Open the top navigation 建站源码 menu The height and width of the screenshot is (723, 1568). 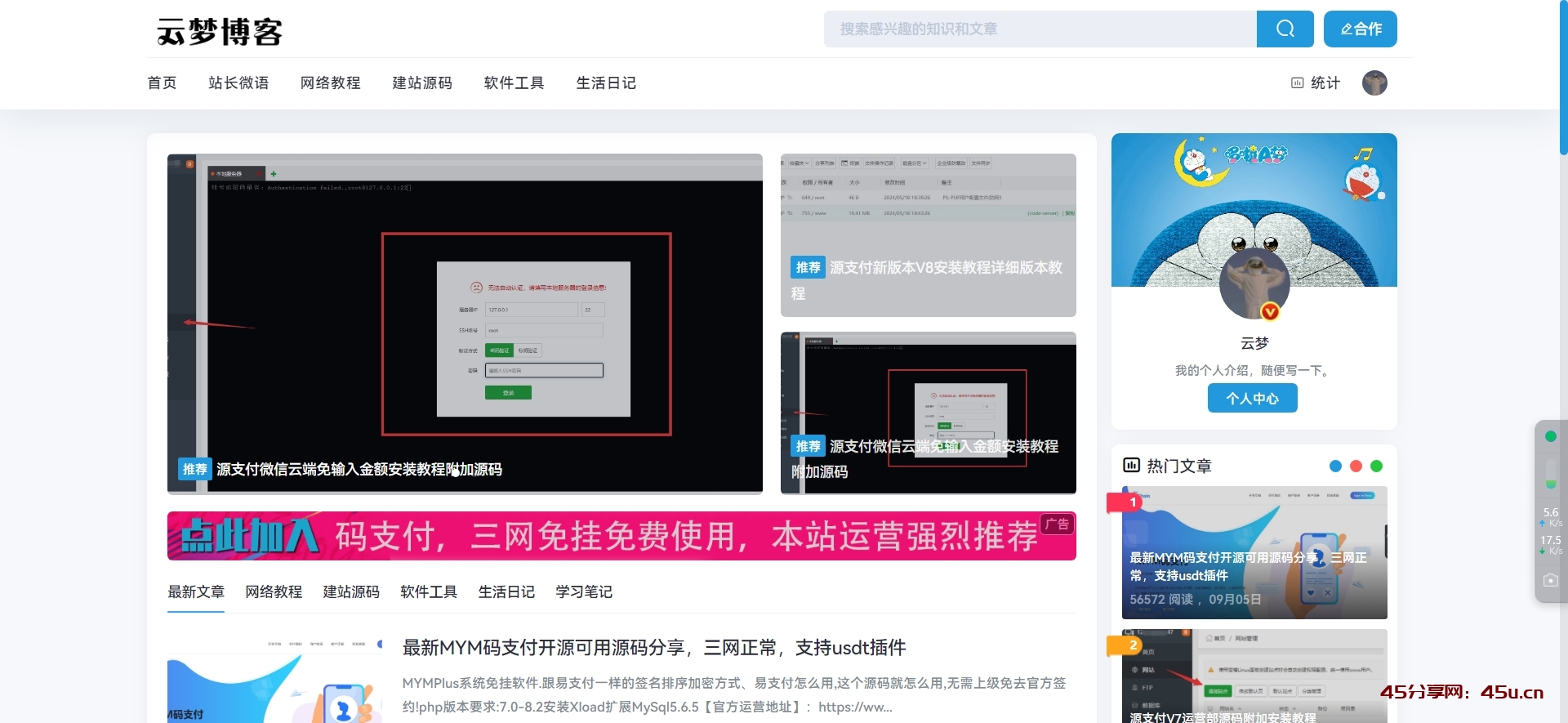pyautogui.click(x=422, y=83)
